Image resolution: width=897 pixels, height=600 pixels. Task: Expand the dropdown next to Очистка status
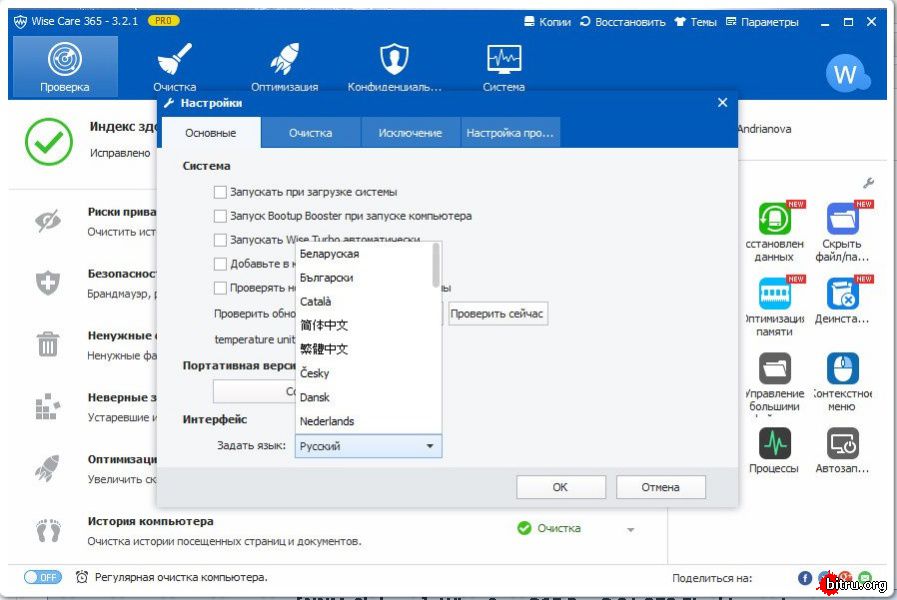click(630, 530)
